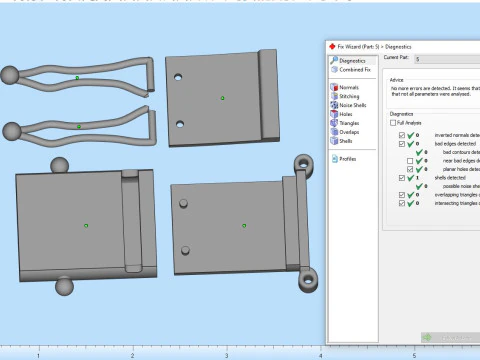The height and width of the screenshot is (360, 480).
Task: Toggle the shells detected checkbox
Action: 402,178
